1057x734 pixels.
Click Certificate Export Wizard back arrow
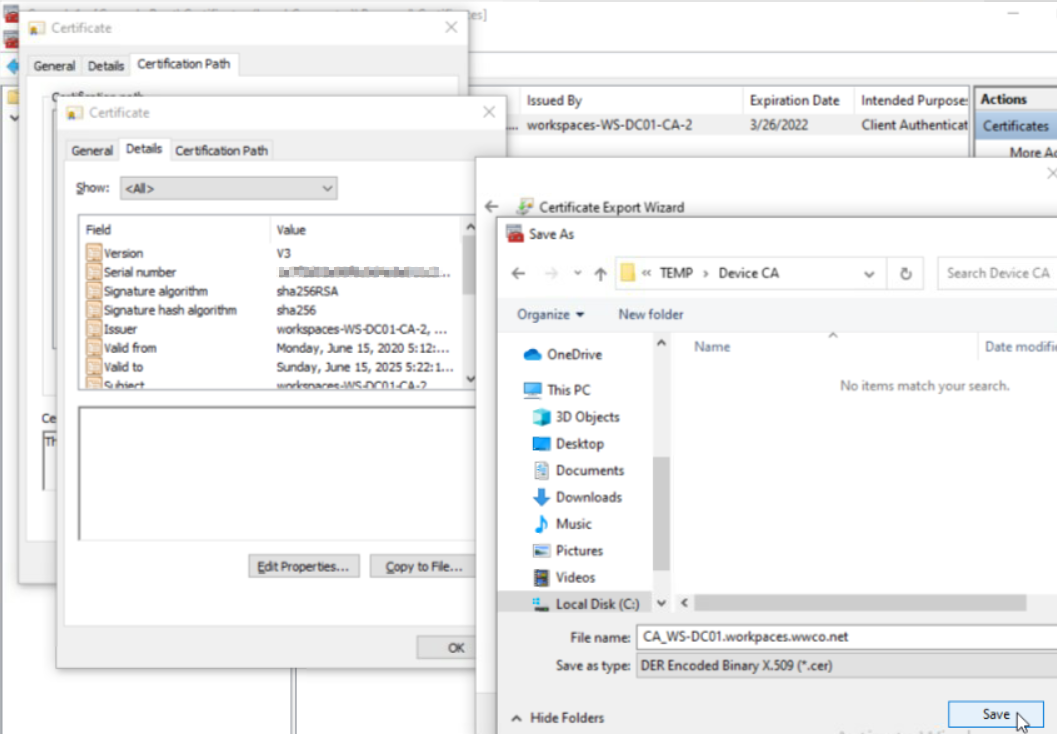point(491,206)
